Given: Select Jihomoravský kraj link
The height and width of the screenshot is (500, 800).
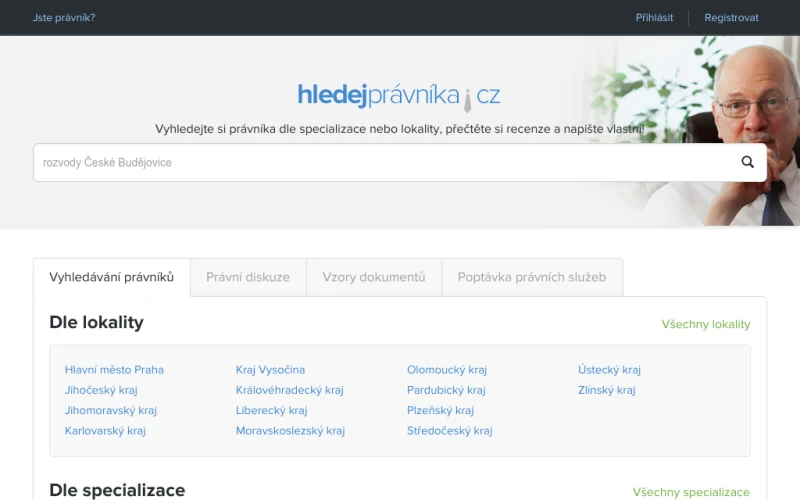Looking at the screenshot, I should pyautogui.click(x=111, y=411).
